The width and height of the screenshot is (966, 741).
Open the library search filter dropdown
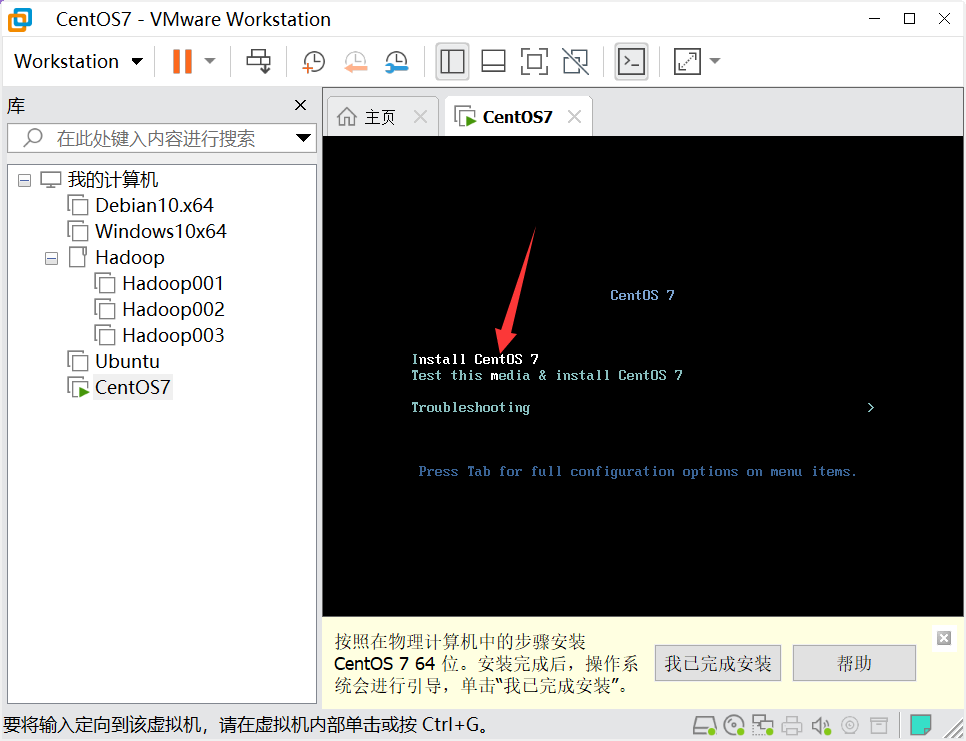[303, 138]
